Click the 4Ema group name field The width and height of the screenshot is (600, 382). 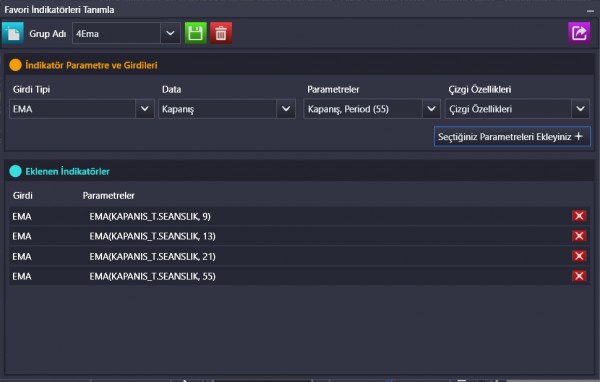[116, 33]
